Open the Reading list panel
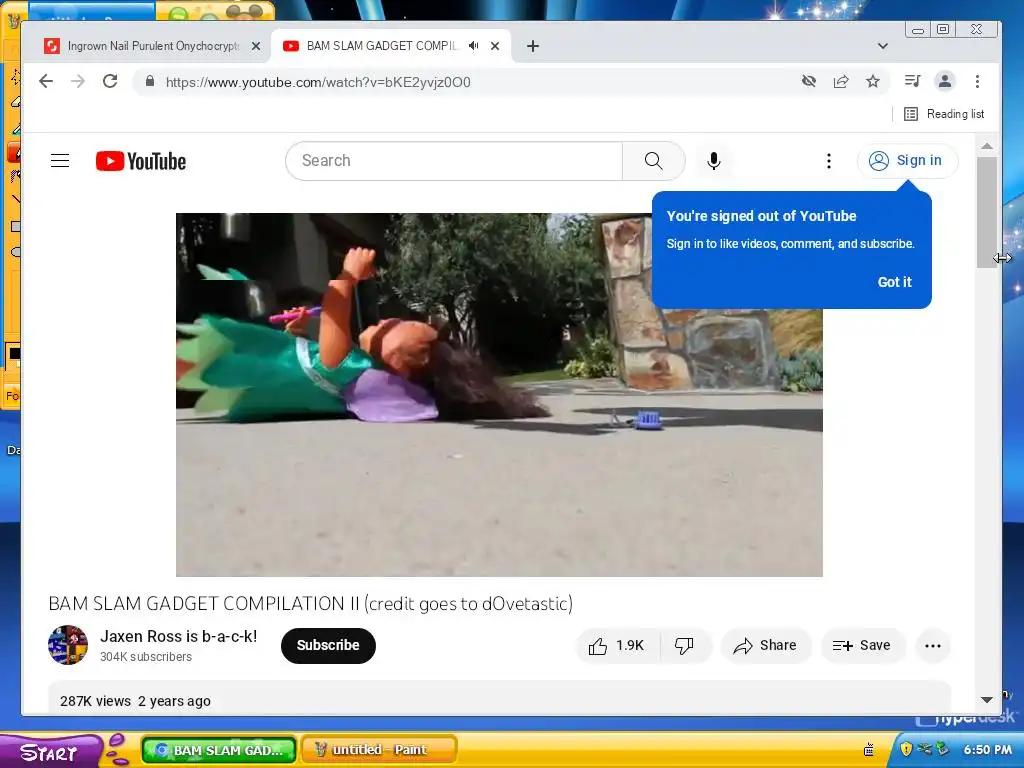Image resolution: width=1024 pixels, height=768 pixels. [944, 114]
